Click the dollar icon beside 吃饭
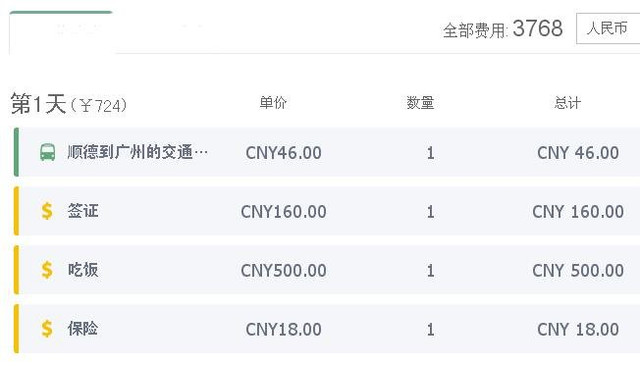640x366 pixels. pos(47,270)
